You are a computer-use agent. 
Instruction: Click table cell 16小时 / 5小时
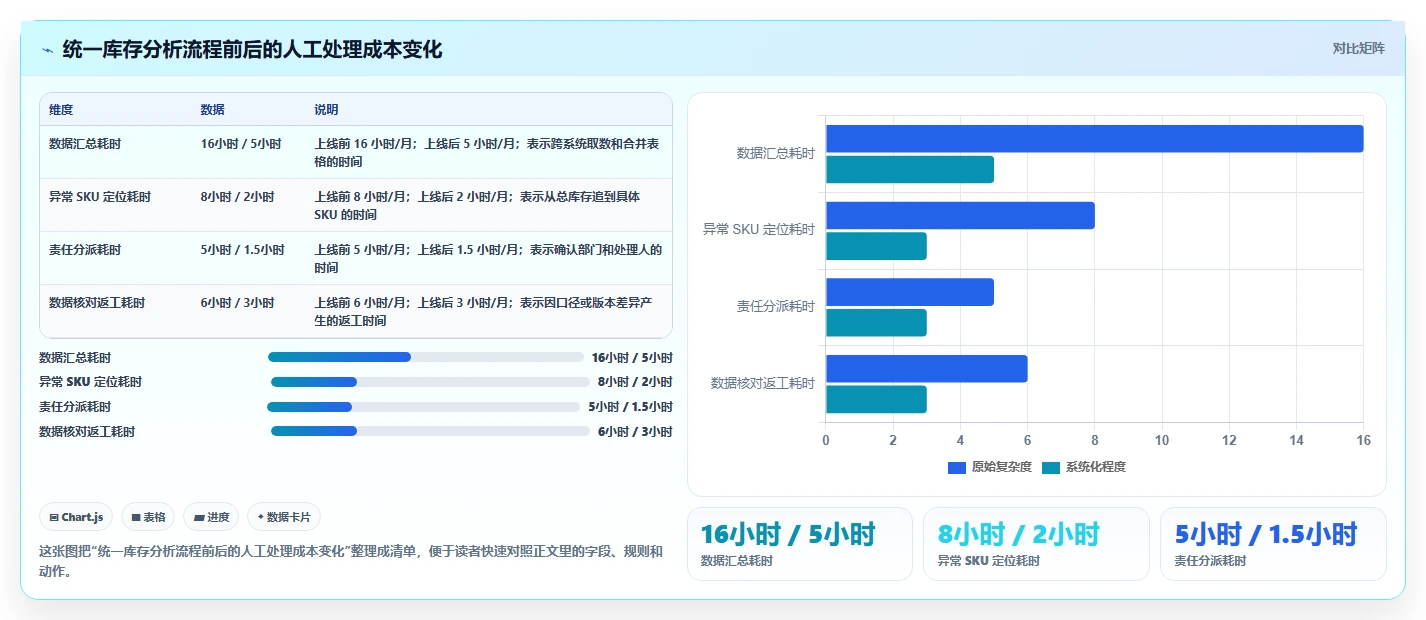pos(241,144)
